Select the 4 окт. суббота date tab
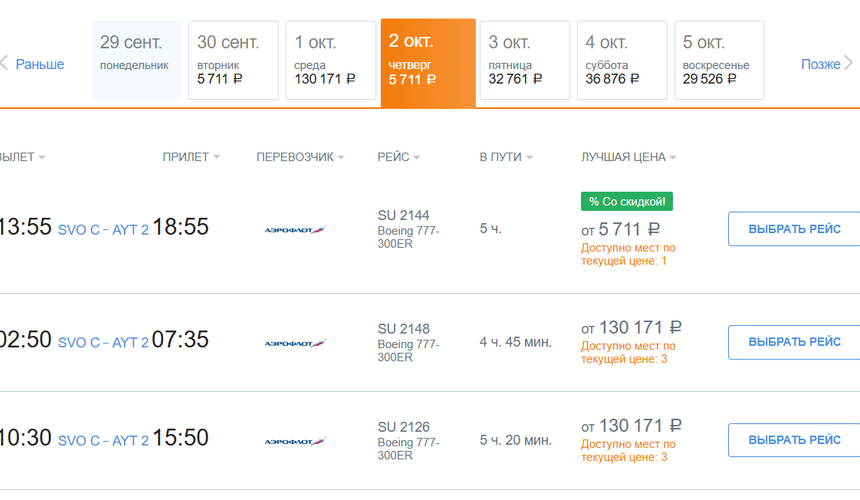 [621, 60]
